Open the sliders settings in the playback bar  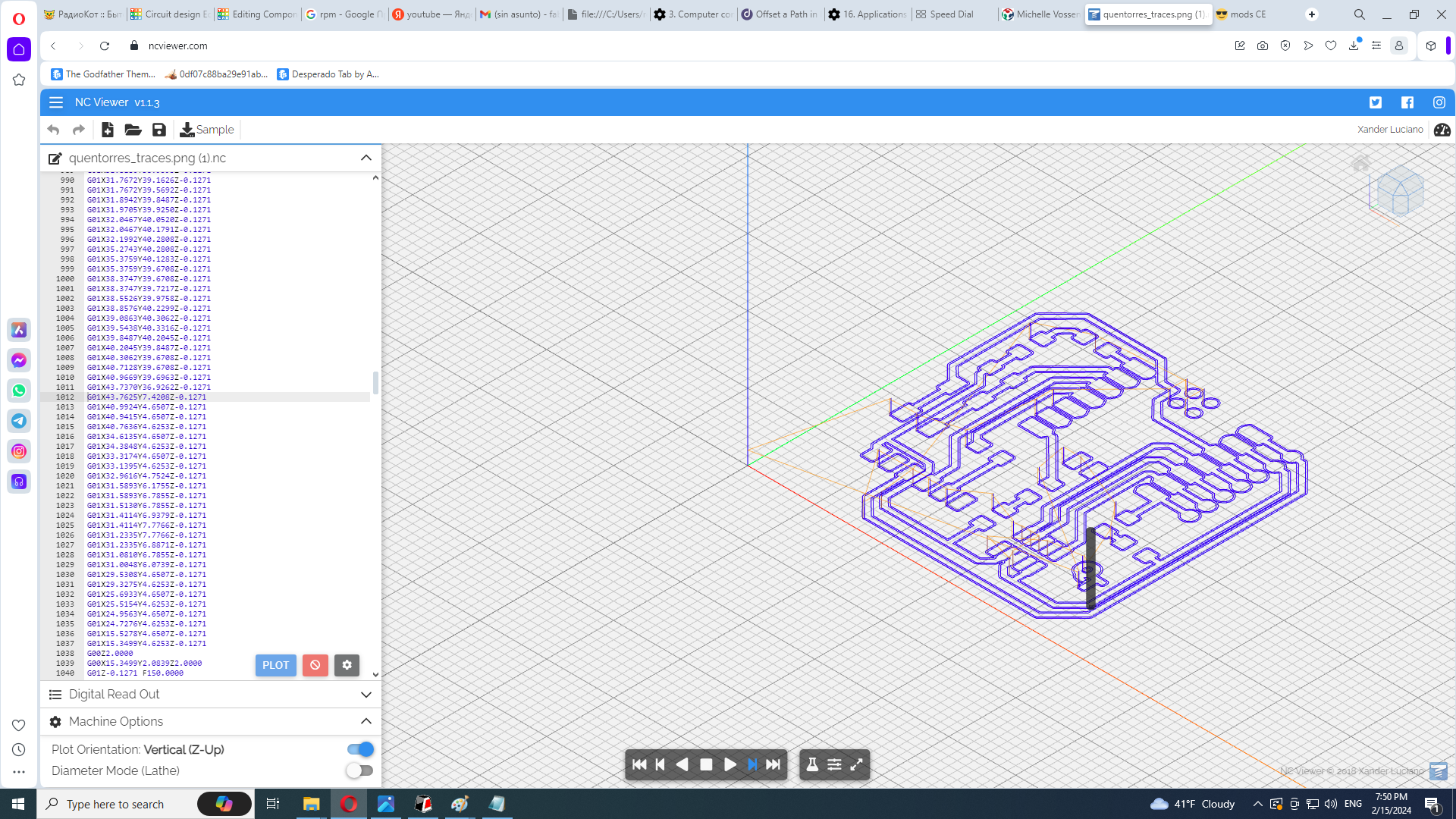point(834,764)
